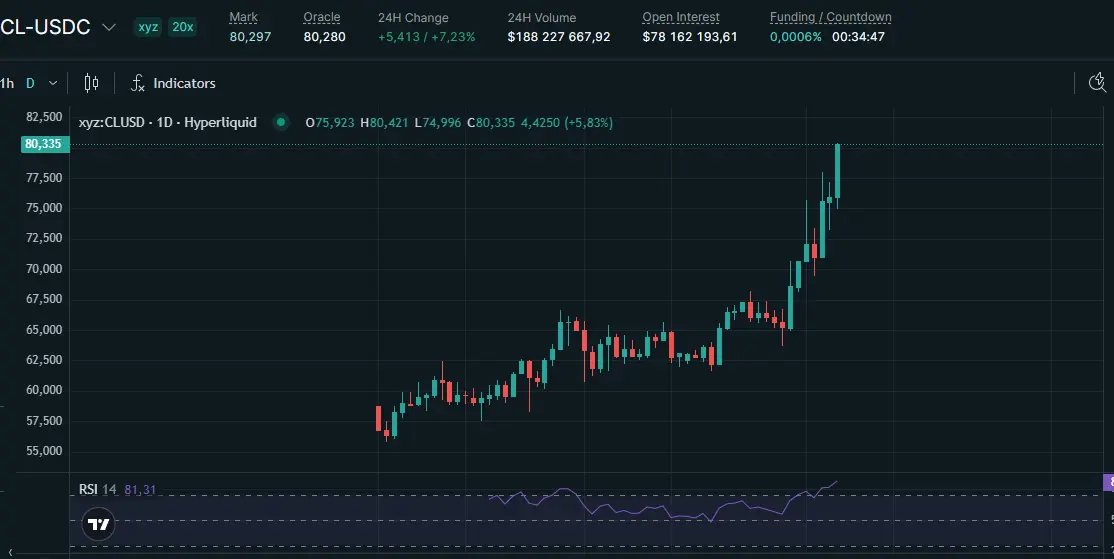Click the 20x leverage badge
Screen dimensions: 1114x559
183,27
